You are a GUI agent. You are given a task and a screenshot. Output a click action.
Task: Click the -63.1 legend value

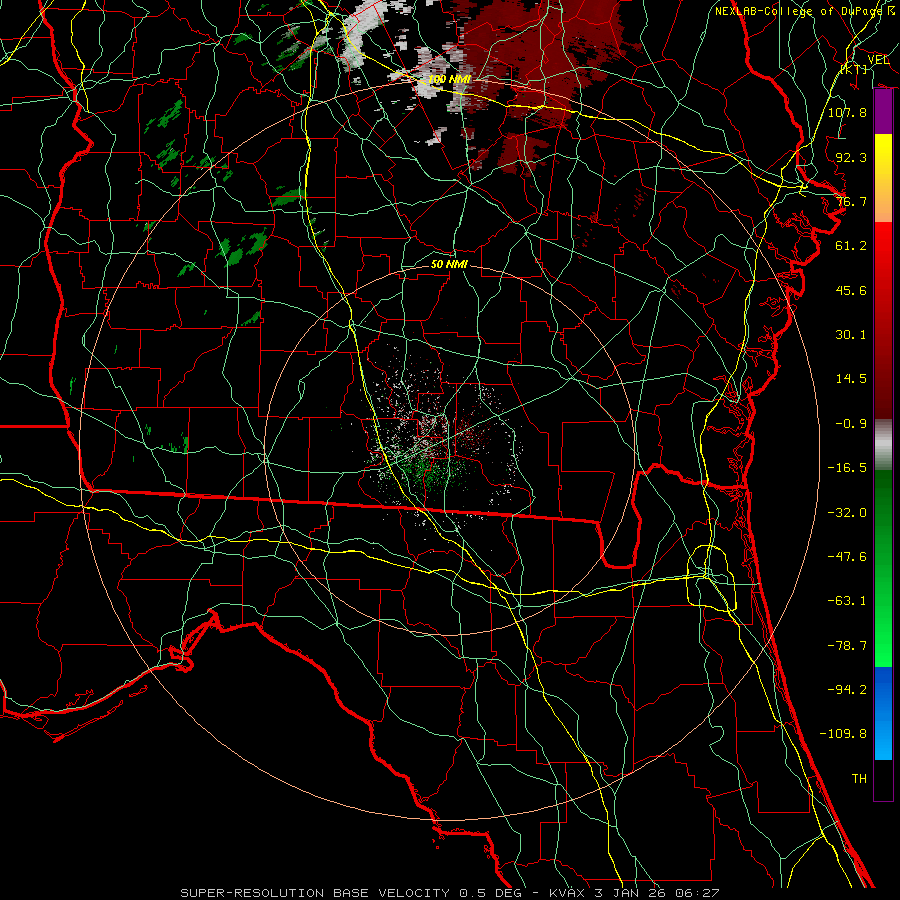(847, 600)
